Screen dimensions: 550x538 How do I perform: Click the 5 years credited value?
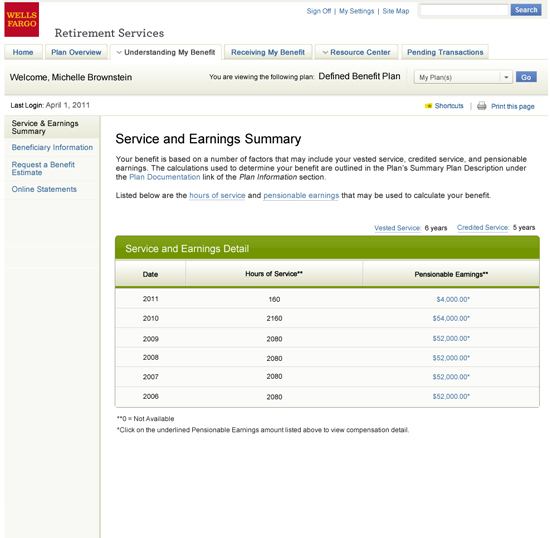point(524,228)
